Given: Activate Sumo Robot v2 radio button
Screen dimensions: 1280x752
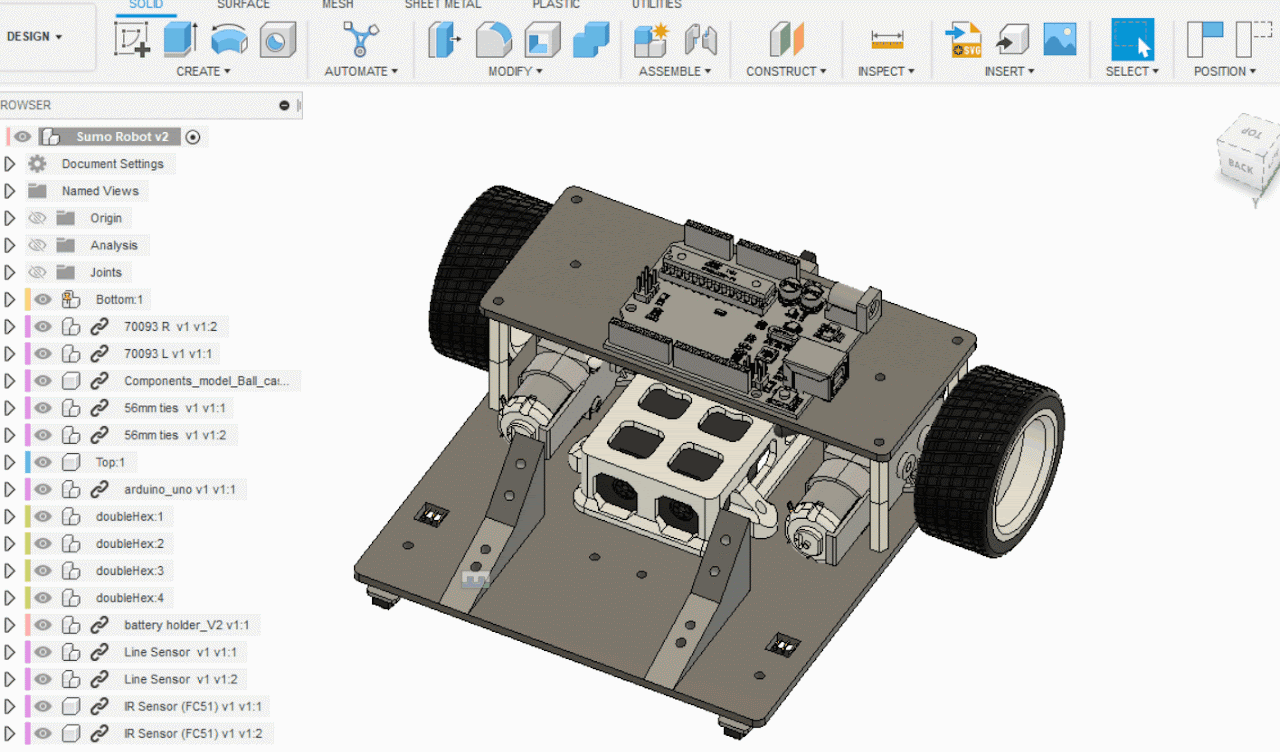Looking at the screenshot, I should point(193,137).
